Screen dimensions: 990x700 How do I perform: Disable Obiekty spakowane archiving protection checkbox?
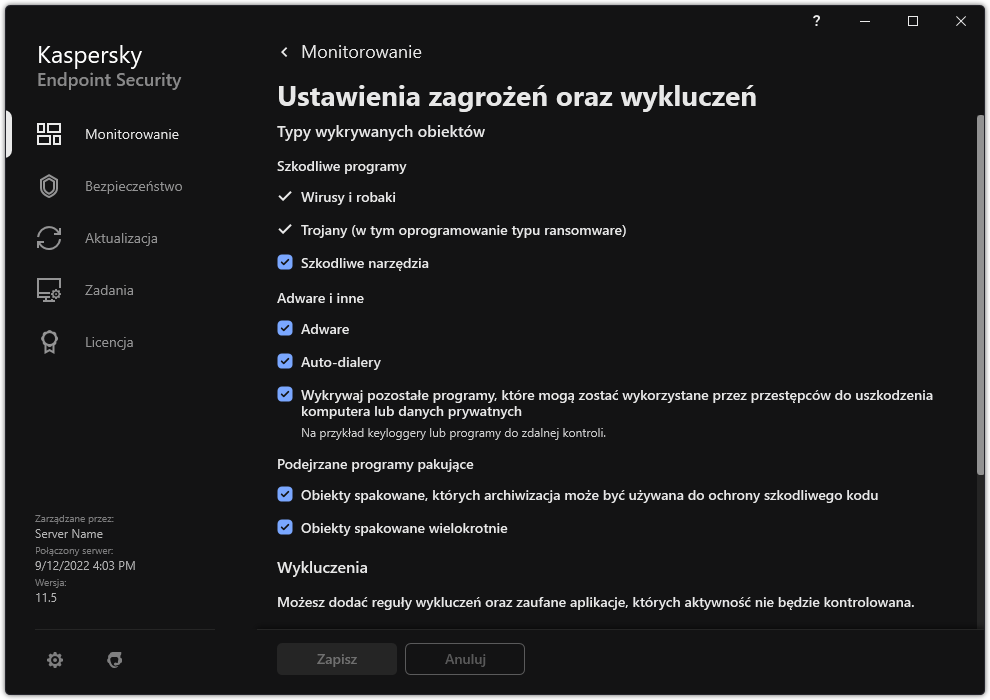pos(284,494)
